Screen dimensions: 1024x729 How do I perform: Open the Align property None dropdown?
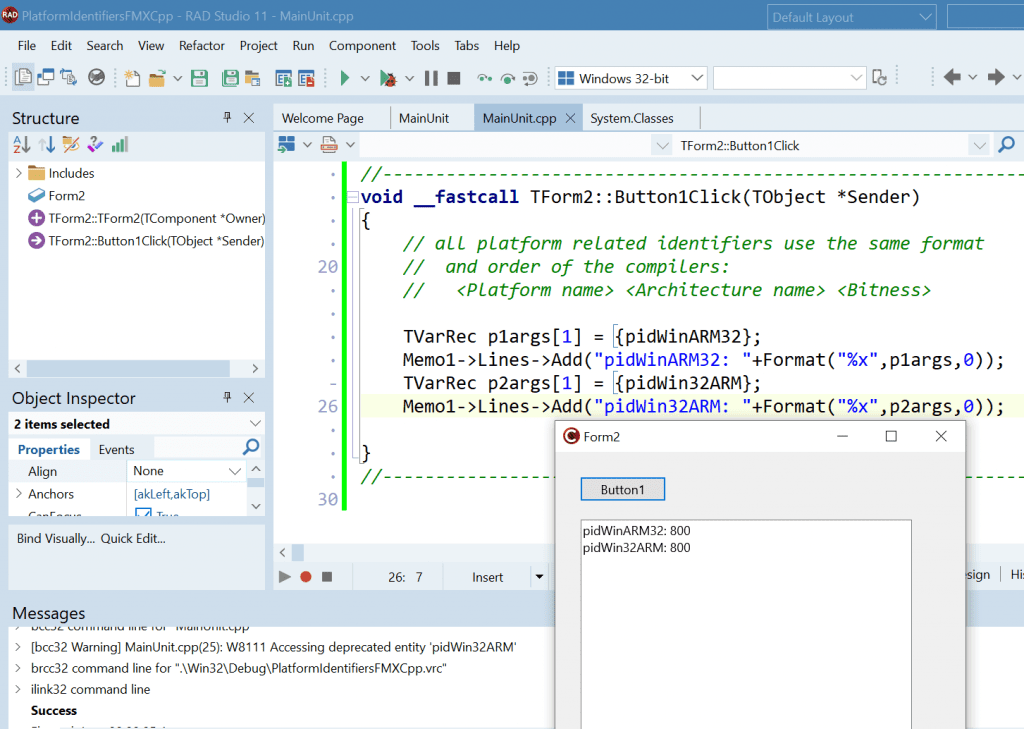click(x=235, y=471)
